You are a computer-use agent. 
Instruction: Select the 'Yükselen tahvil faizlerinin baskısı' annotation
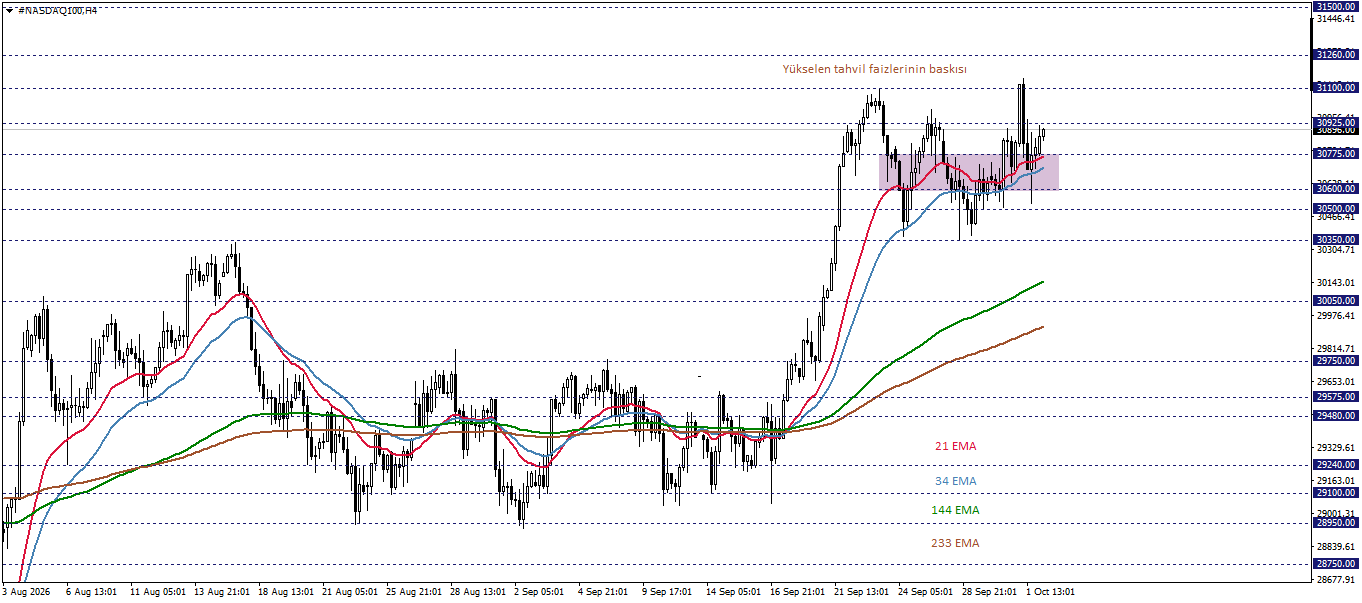pos(874,69)
